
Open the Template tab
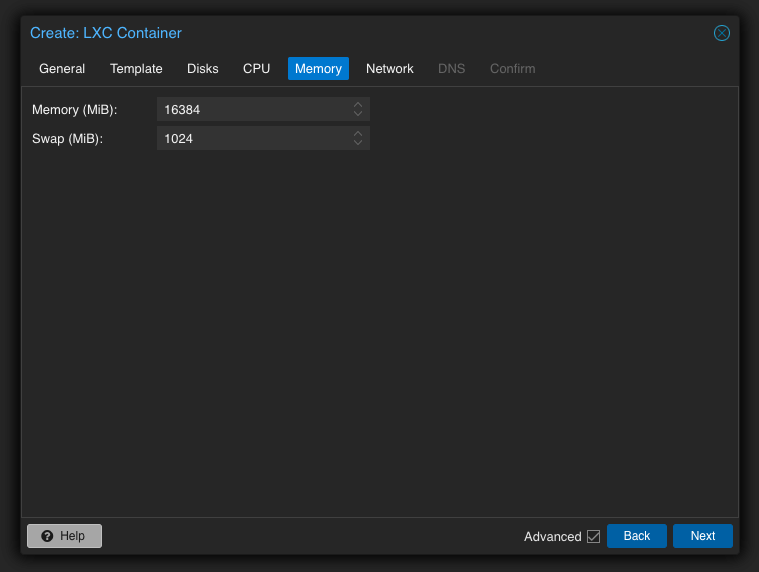[136, 69]
